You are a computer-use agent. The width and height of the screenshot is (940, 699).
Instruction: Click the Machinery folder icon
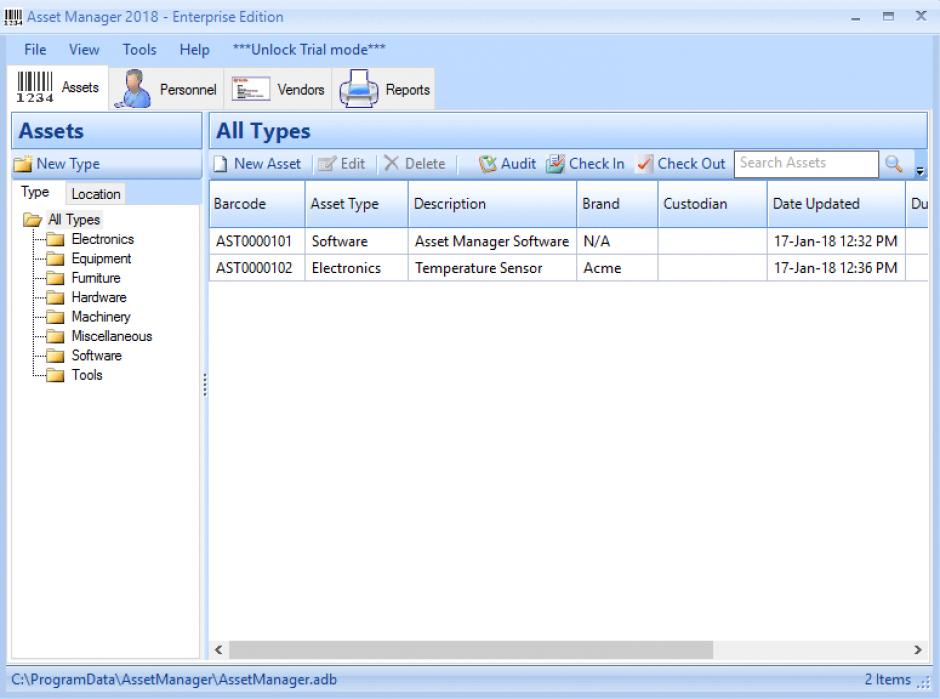tap(55, 317)
